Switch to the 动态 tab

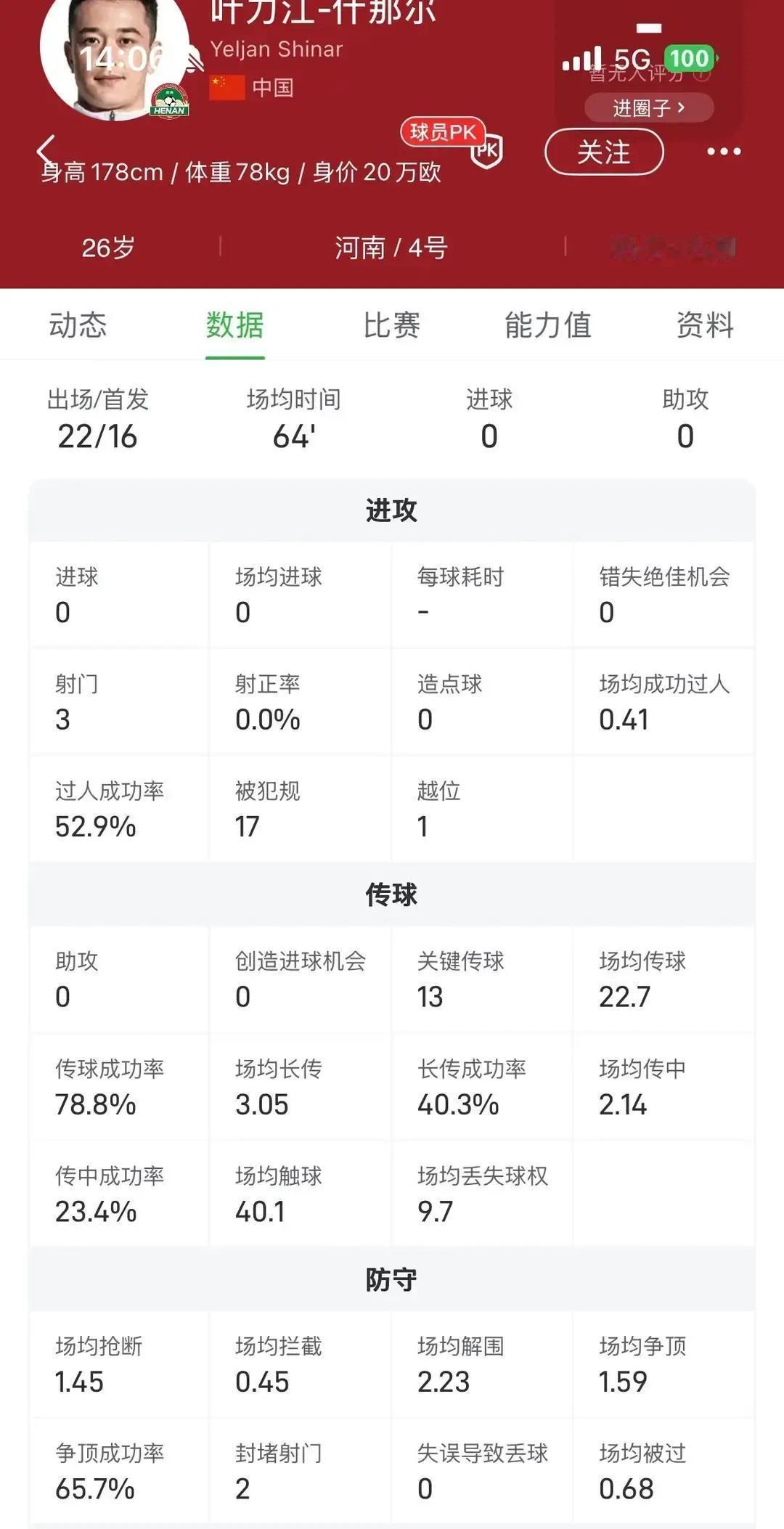[78, 325]
